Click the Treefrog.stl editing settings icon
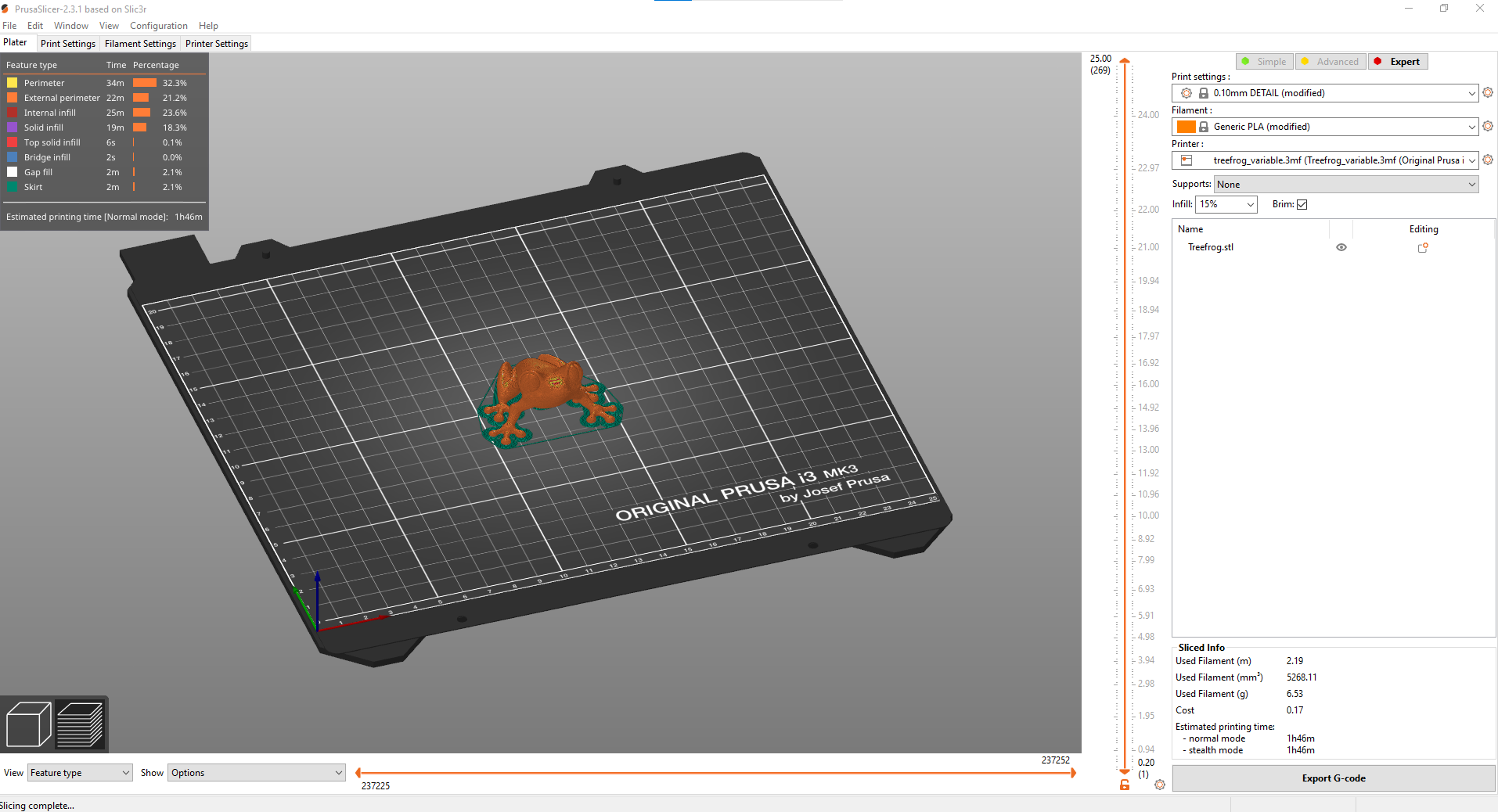The image size is (1498, 812). point(1423,247)
